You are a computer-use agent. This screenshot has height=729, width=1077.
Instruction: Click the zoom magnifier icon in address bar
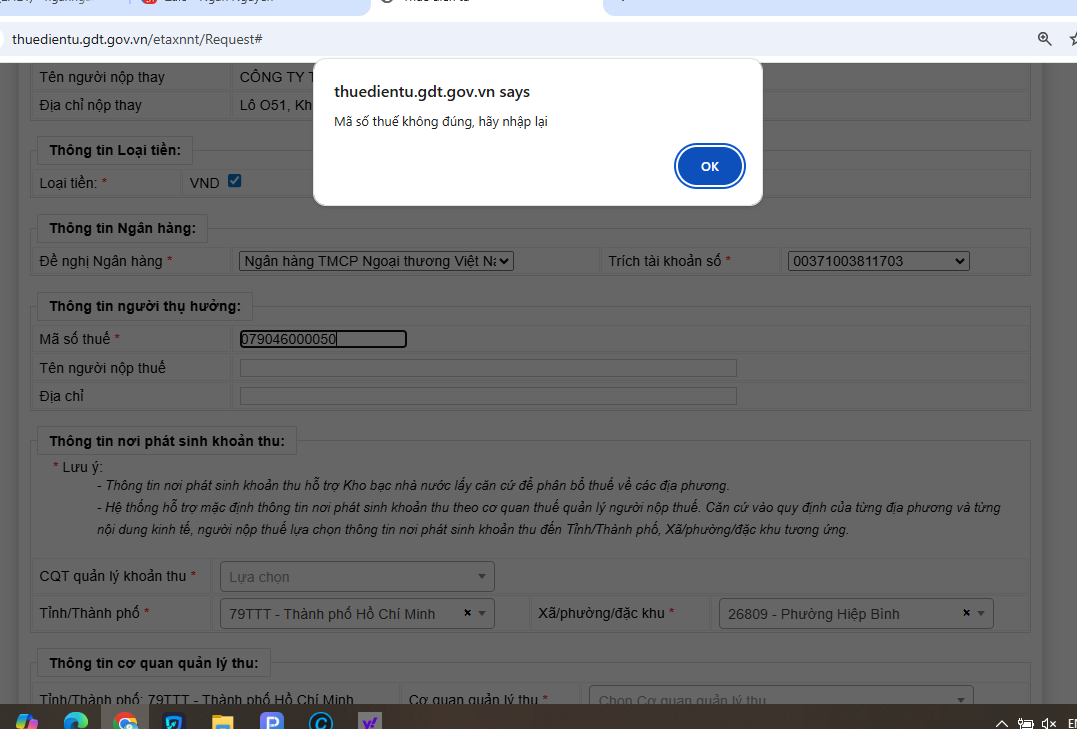click(1044, 39)
